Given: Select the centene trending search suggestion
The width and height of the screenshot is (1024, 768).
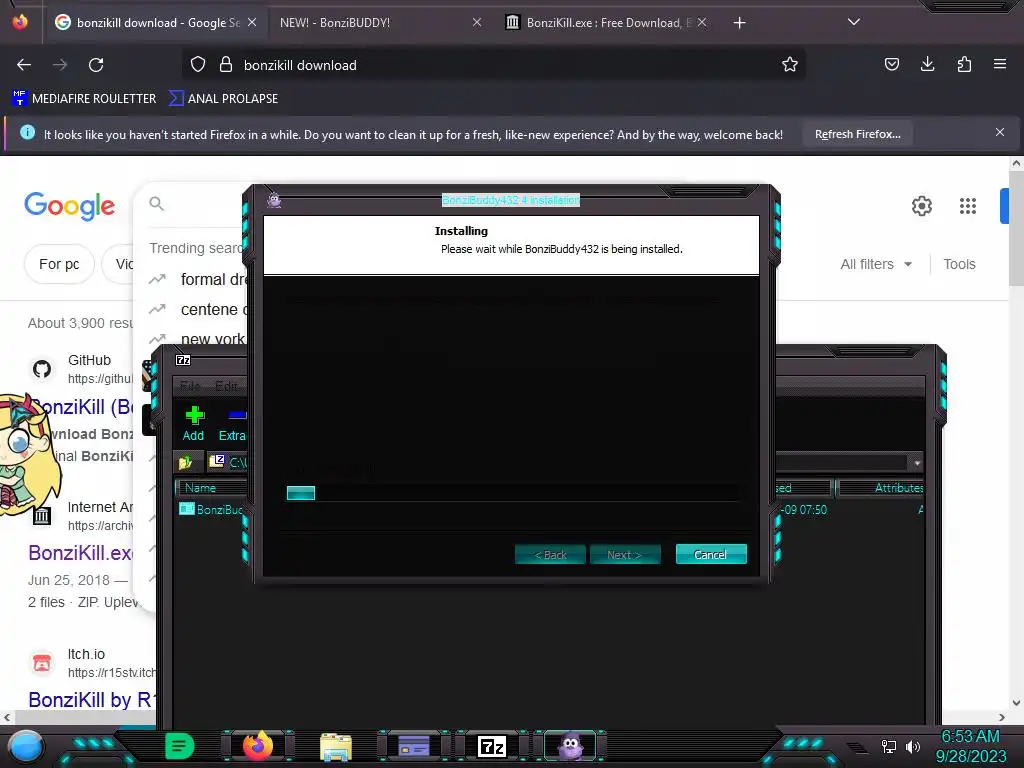Looking at the screenshot, I should [x=198, y=310].
